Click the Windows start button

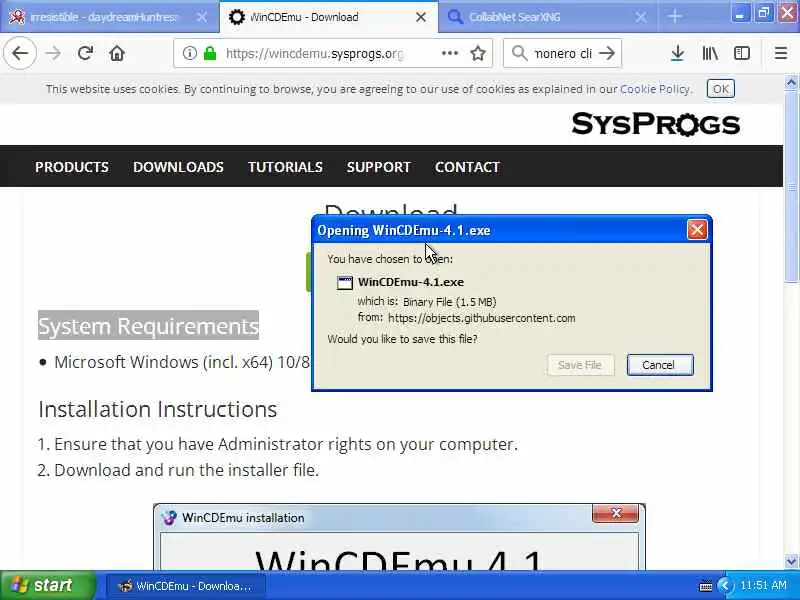coord(47,585)
